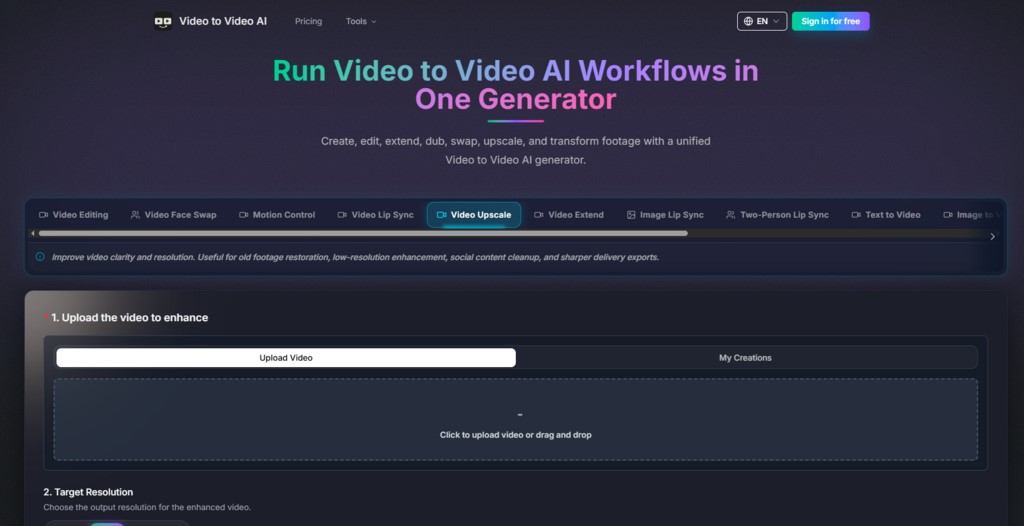The height and width of the screenshot is (526, 1024).
Task: Click the globe language icon
Action: point(748,21)
